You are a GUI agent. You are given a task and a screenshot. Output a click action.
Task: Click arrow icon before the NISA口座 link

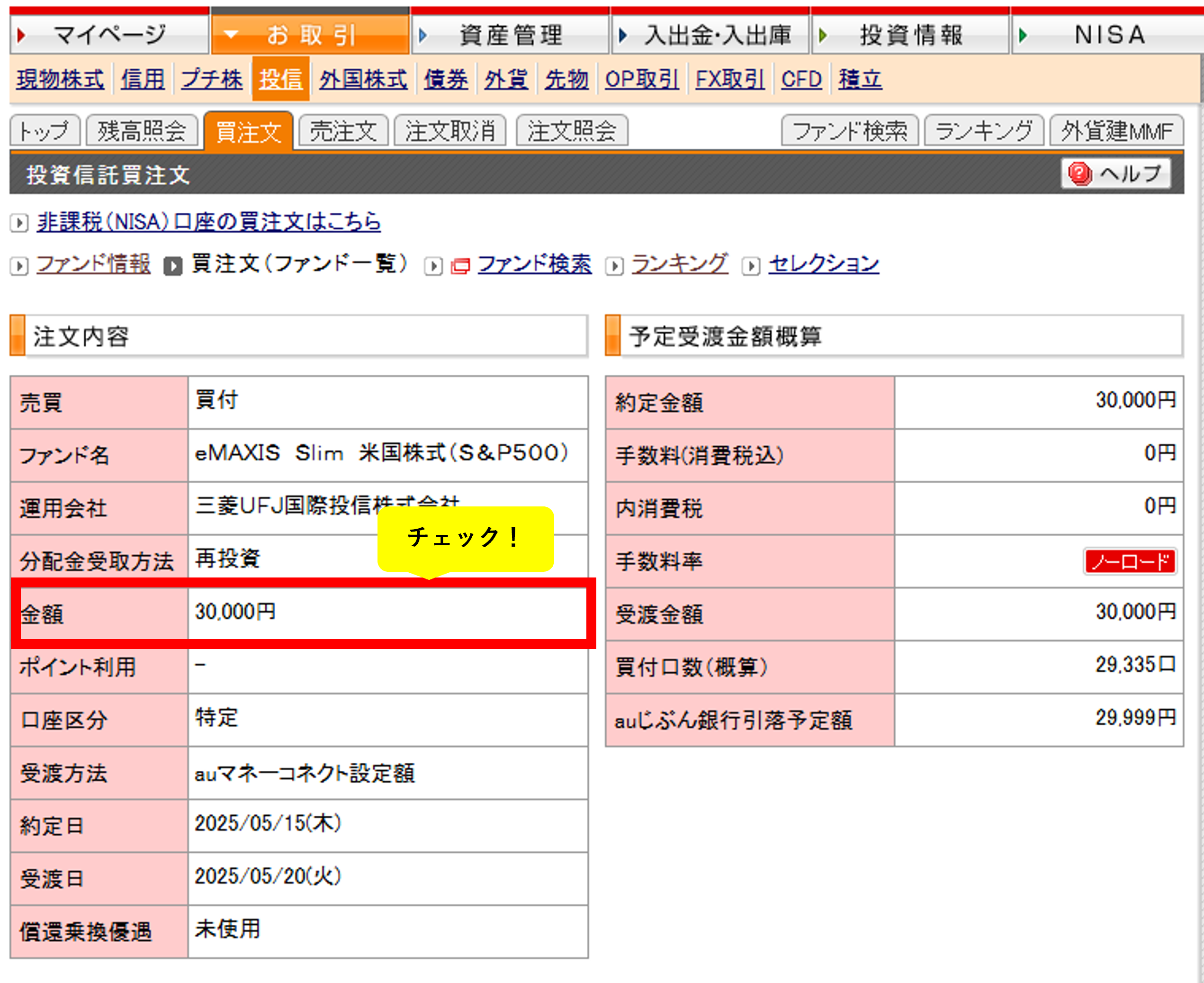pos(18,223)
